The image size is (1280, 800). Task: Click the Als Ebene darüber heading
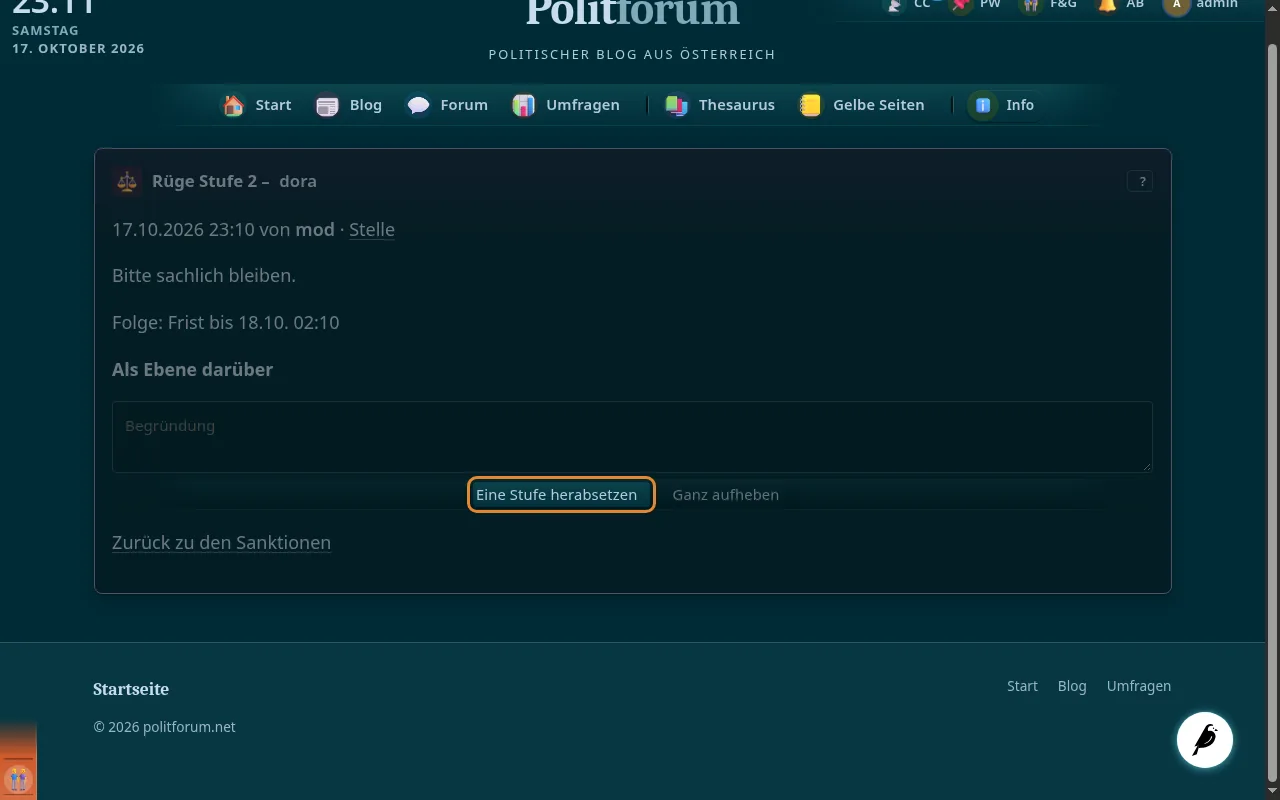point(192,369)
